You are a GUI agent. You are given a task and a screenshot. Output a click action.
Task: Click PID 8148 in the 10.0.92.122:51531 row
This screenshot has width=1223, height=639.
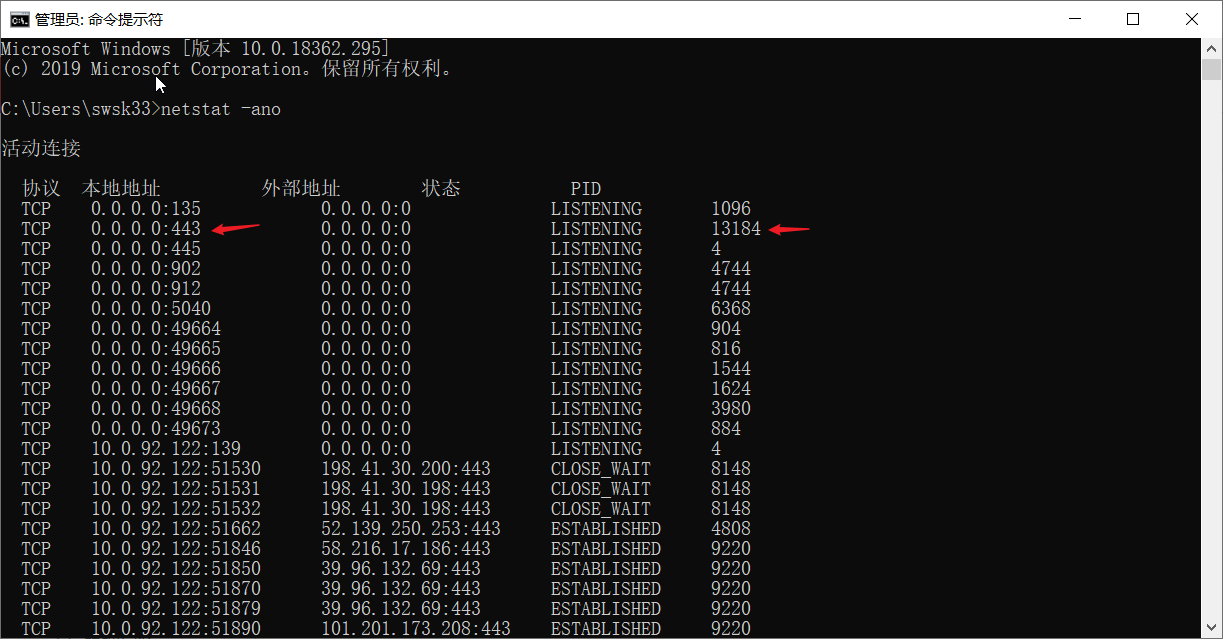coord(731,489)
